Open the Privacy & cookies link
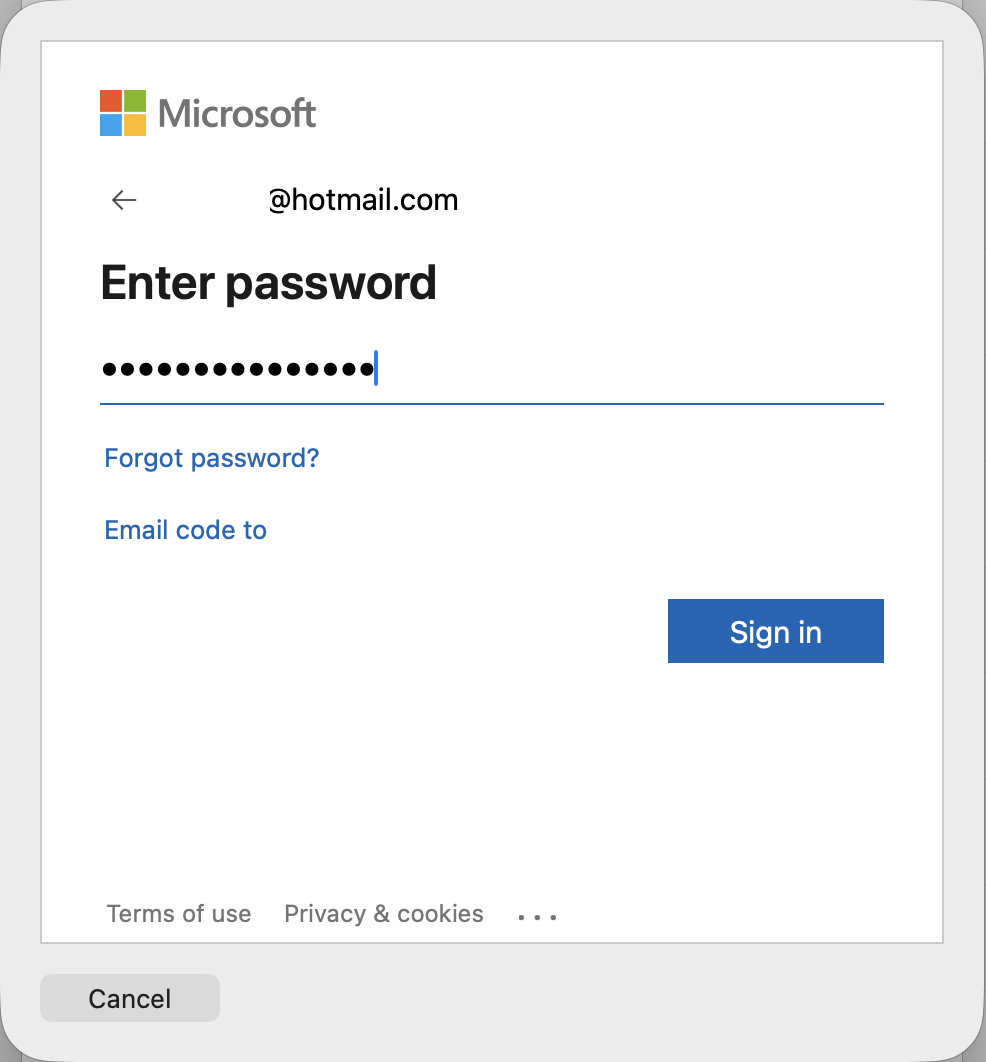Screen dimensions: 986x1062 384,914
